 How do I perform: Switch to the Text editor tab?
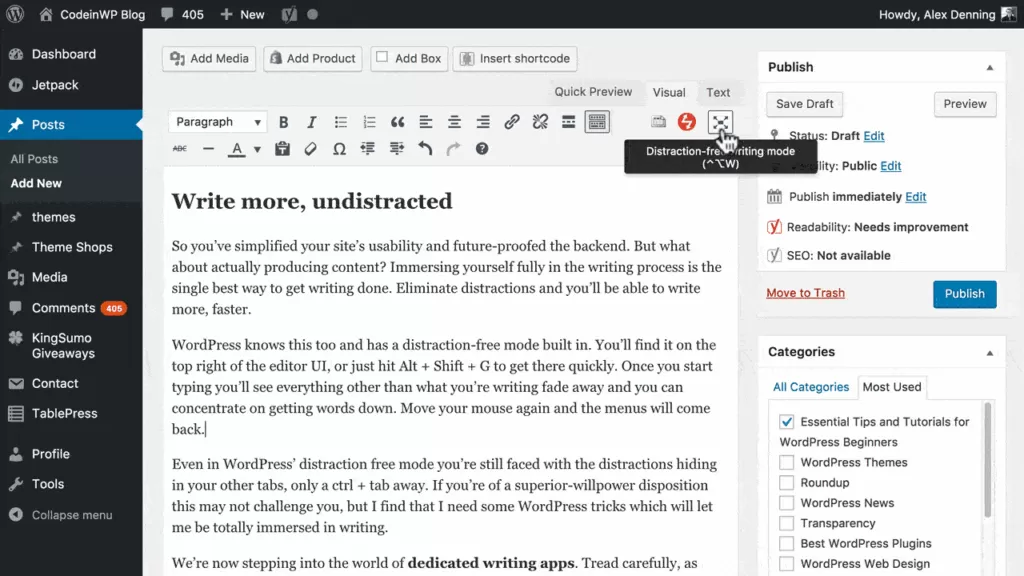pos(718,92)
